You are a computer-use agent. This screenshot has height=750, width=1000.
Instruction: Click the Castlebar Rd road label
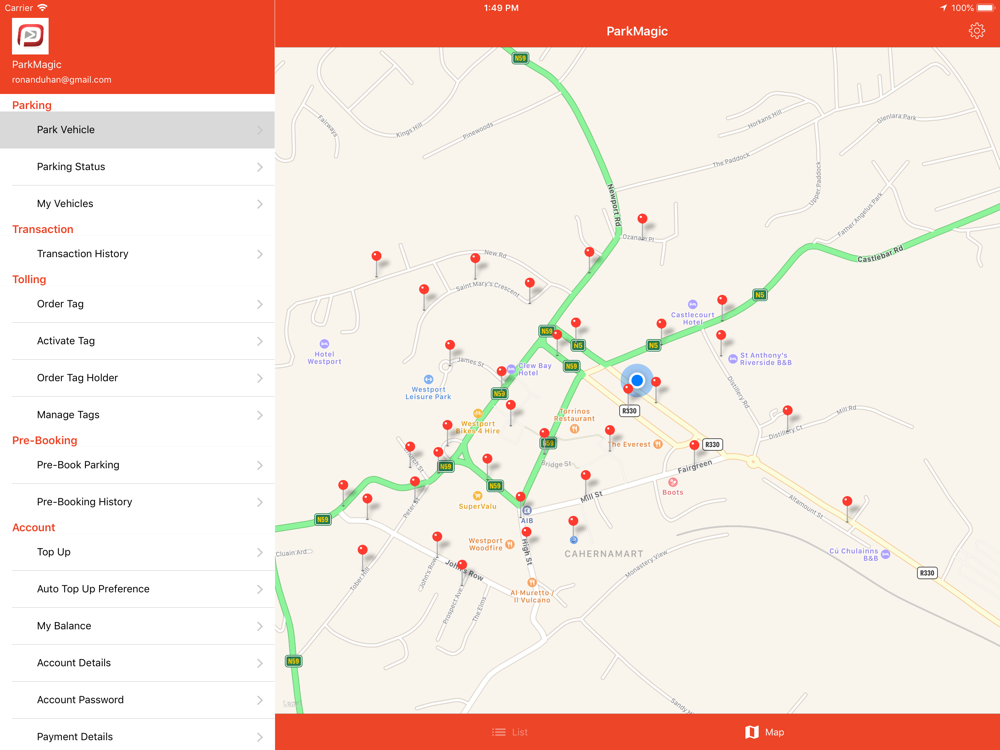click(x=880, y=254)
